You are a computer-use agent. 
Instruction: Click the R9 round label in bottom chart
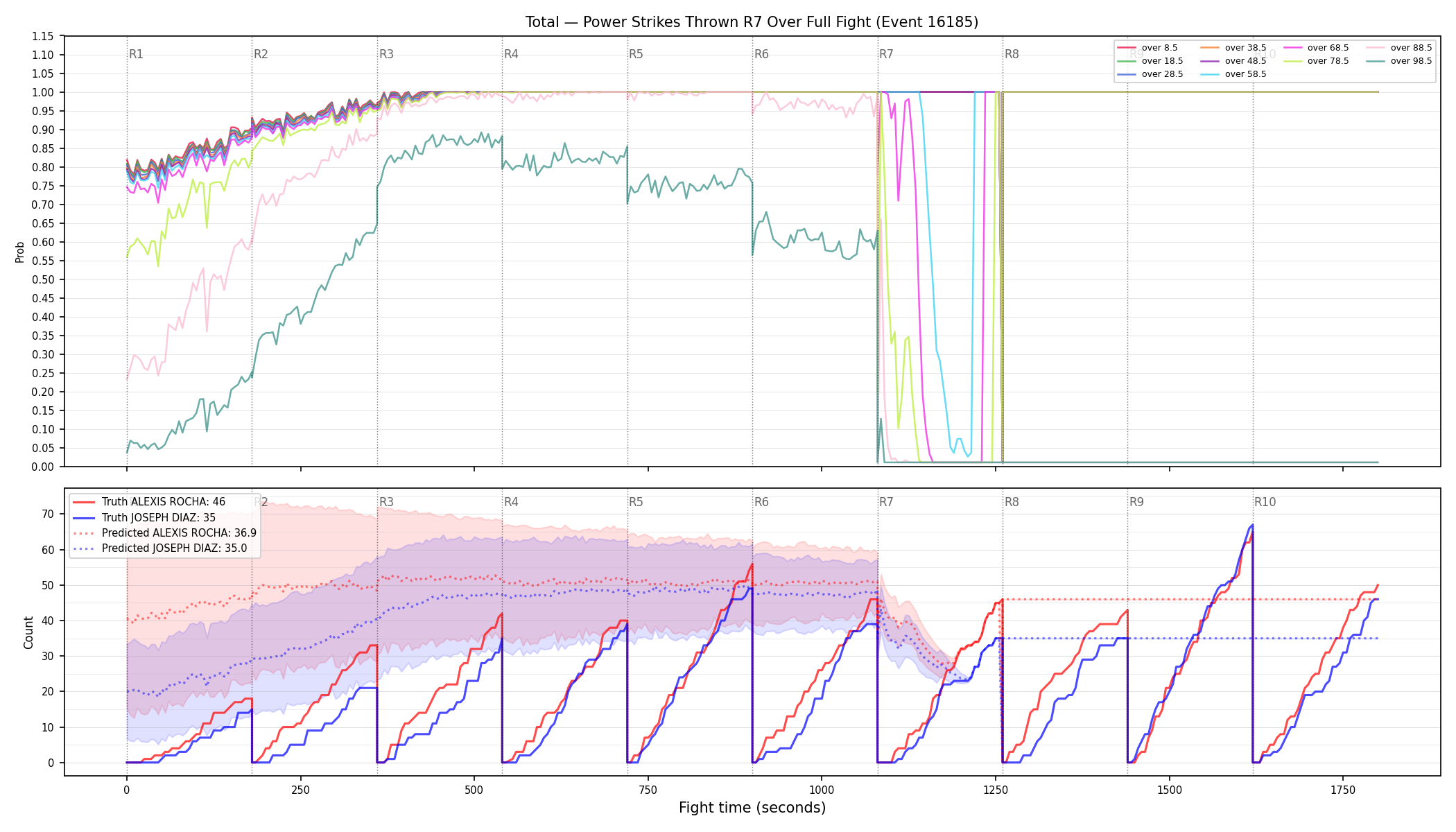[x=1136, y=502]
